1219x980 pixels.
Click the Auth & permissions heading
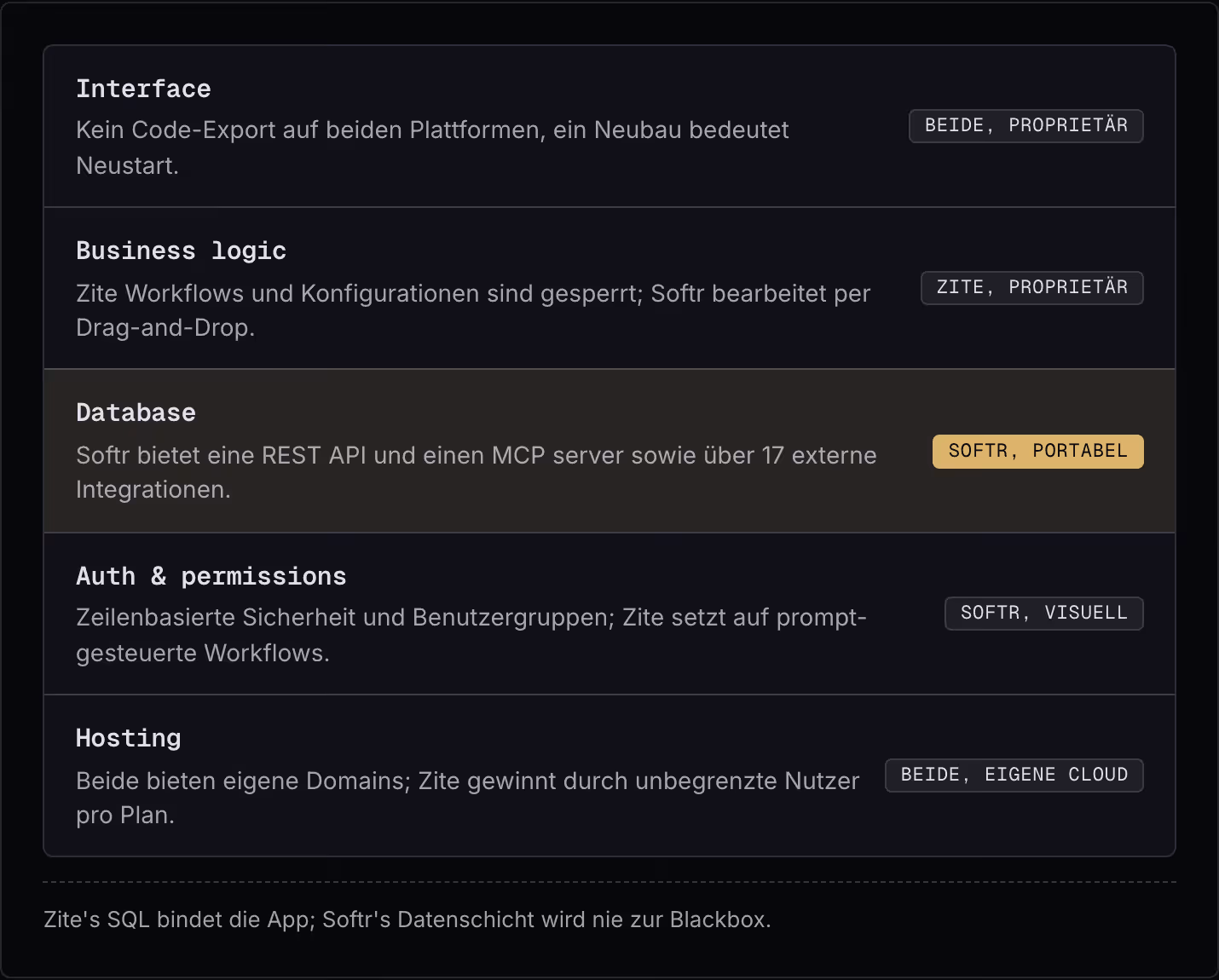211,576
